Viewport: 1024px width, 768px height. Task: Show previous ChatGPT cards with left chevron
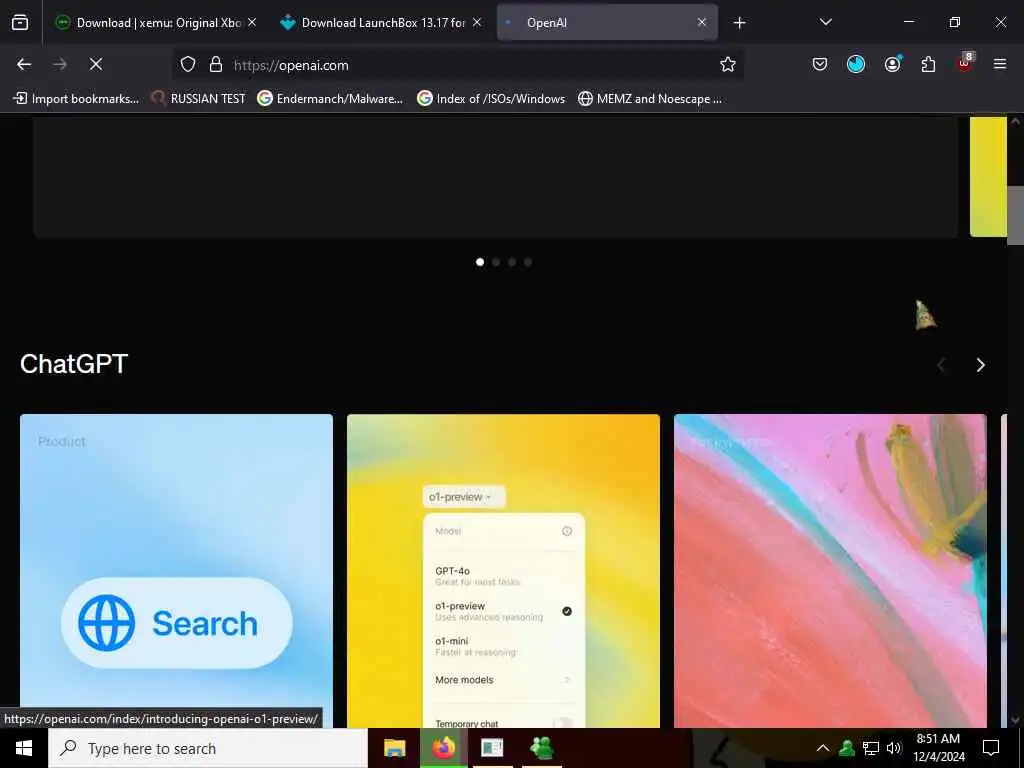click(x=941, y=365)
